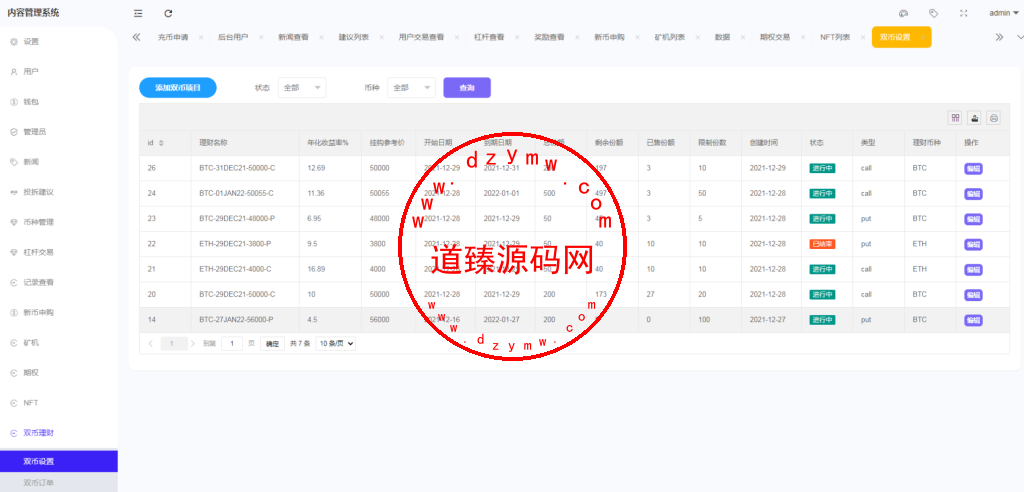Open 期权 sidebar menu
The height and width of the screenshot is (492, 1024).
(x=59, y=372)
